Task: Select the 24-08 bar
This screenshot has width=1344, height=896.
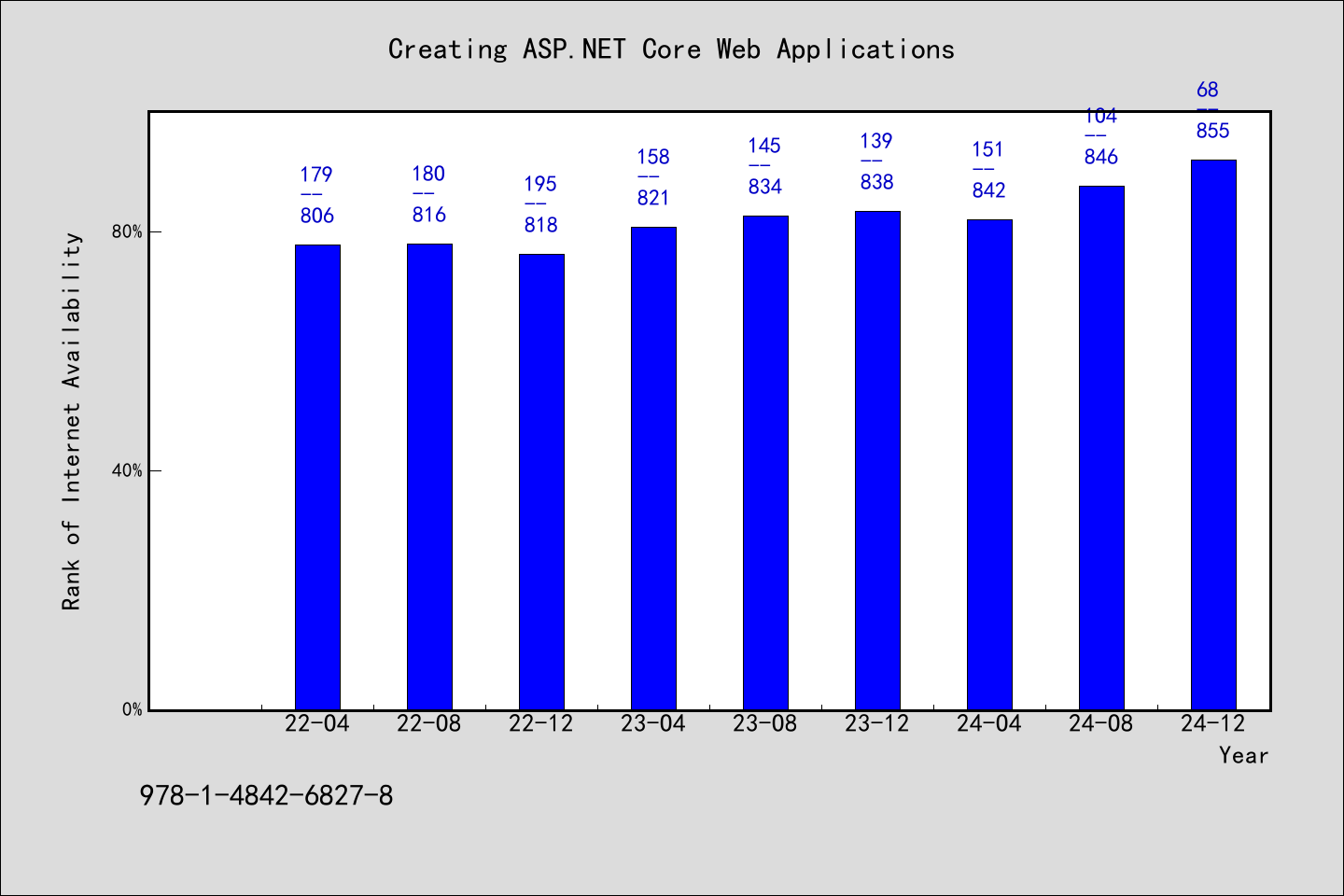Action: click(x=1101, y=448)
